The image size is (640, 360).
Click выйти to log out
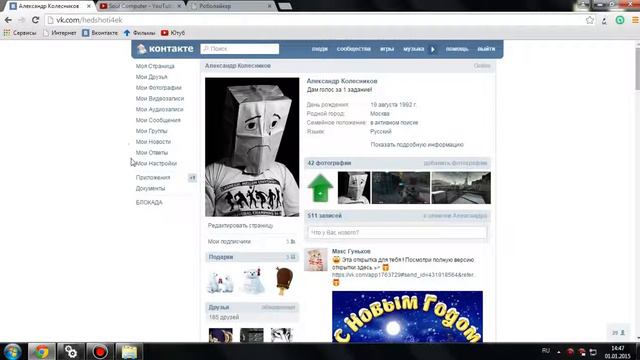(486, 49)
